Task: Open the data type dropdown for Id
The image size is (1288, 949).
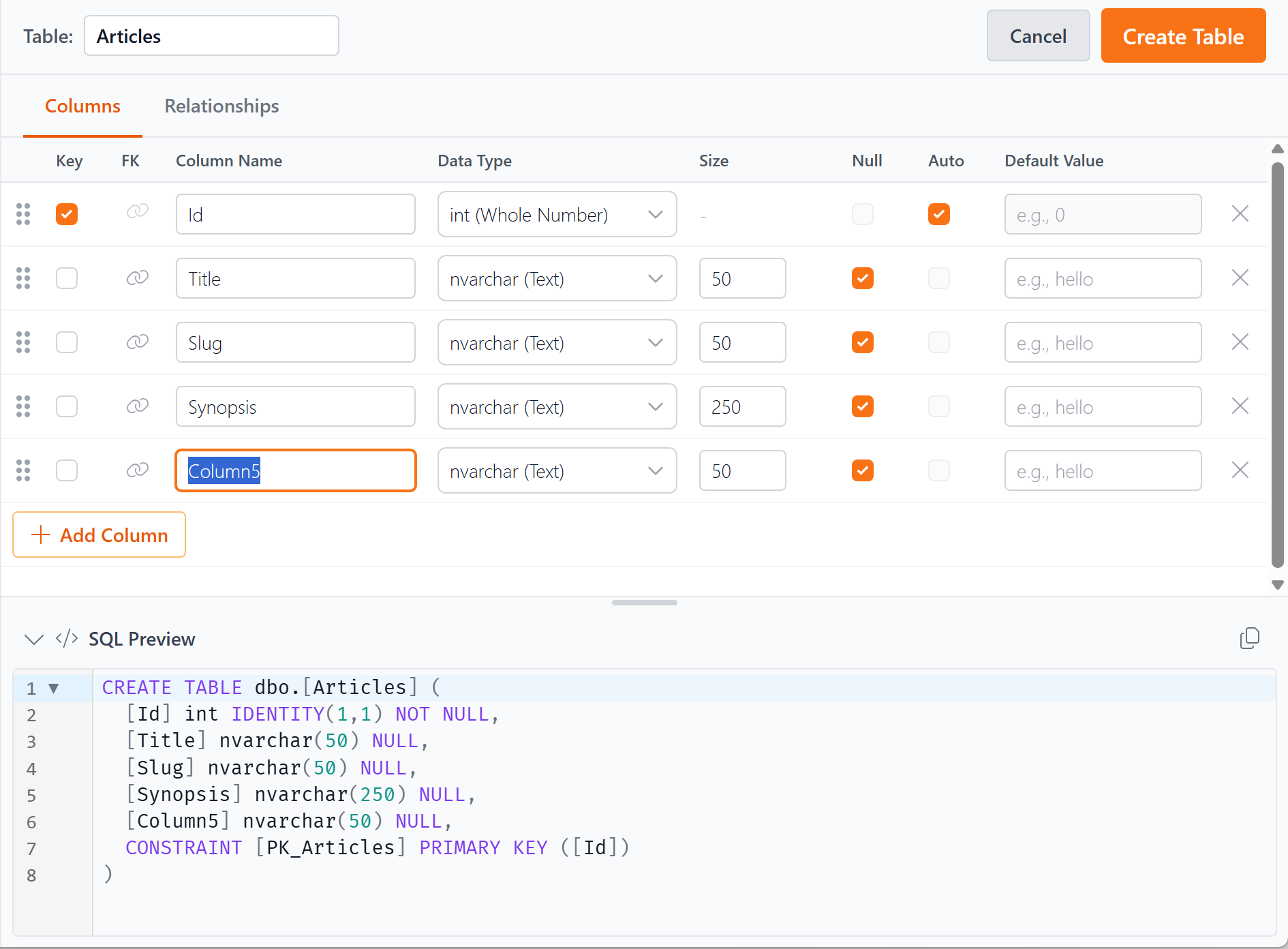Action: tap(557, 214)
